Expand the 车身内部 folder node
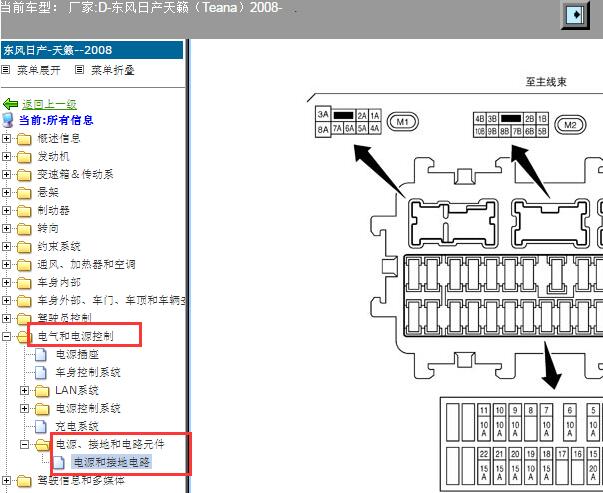Image resolution: width=603 pixels, height=493 pixels. [x=6, y=283]
